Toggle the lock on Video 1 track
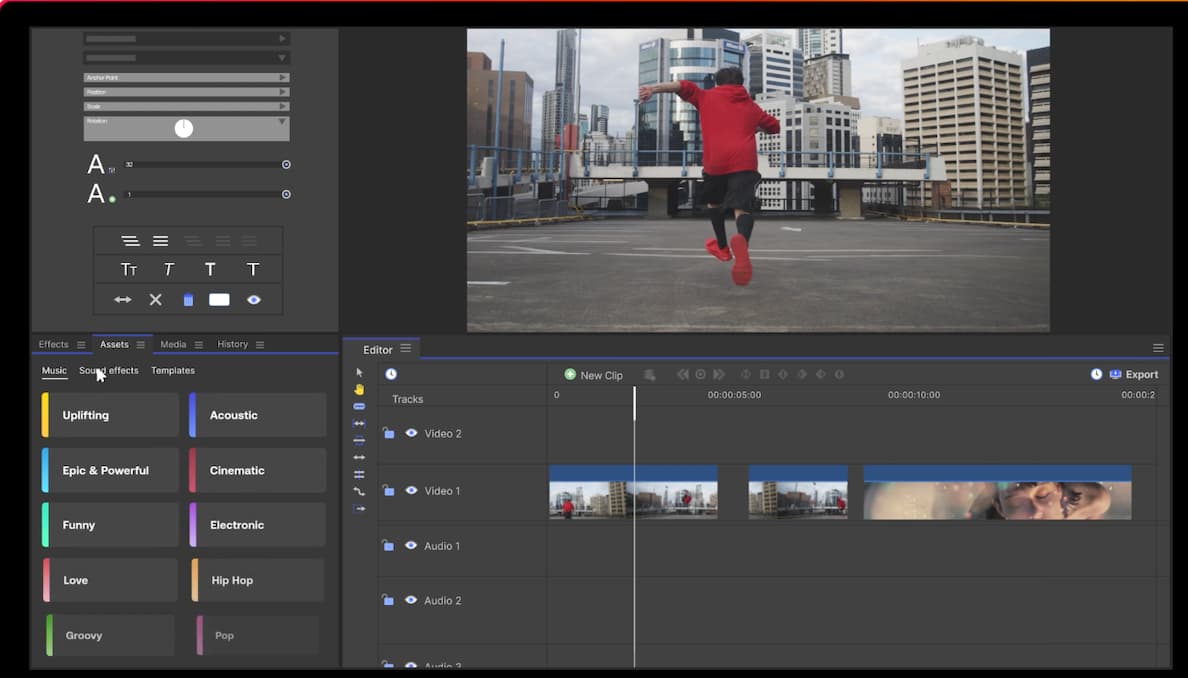This screenshot has width=1188, height=678. pos(388,491)
